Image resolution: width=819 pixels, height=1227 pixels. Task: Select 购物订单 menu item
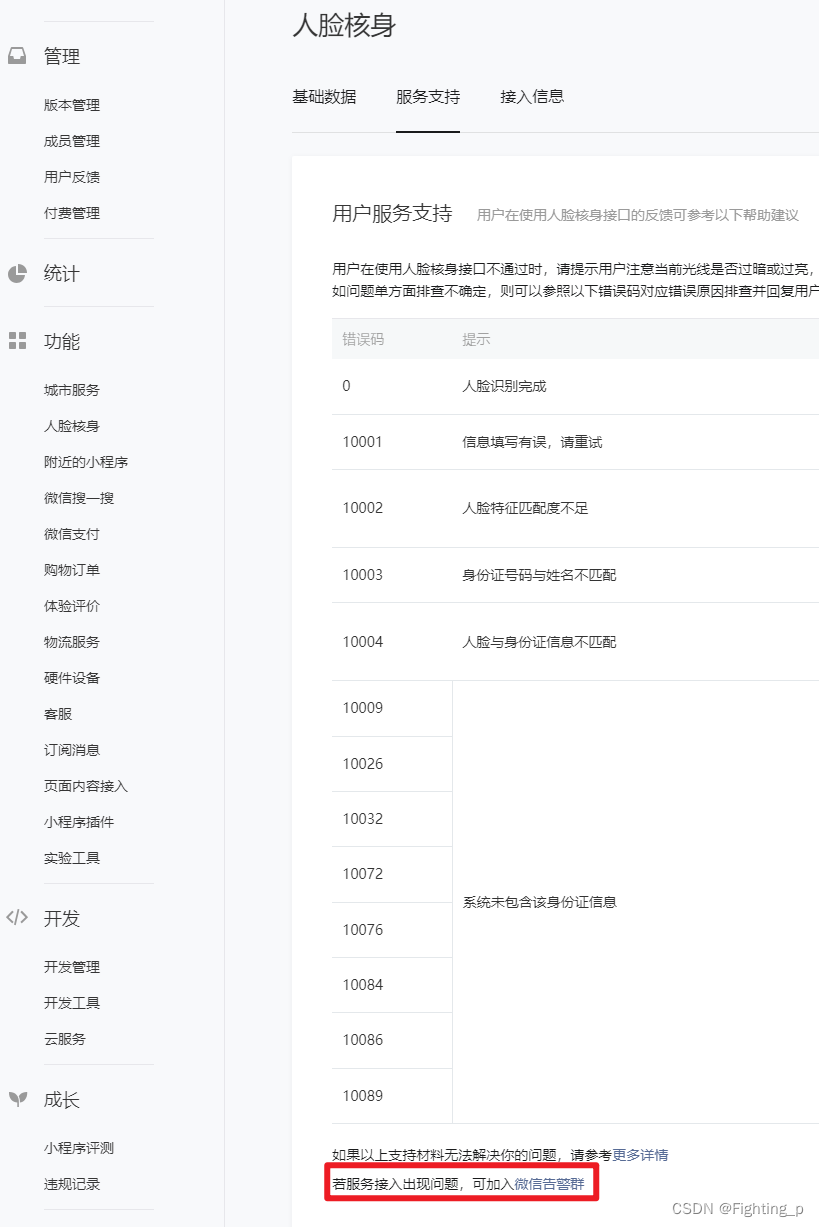(72, 570)
